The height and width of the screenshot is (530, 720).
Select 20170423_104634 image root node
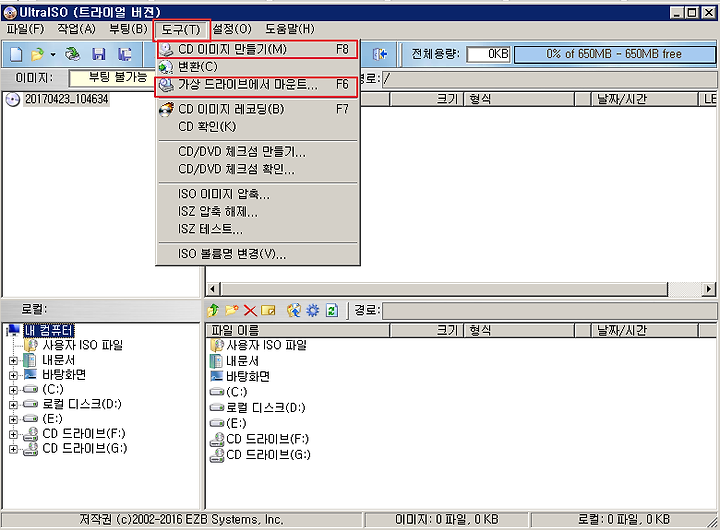tap(67, 99)
